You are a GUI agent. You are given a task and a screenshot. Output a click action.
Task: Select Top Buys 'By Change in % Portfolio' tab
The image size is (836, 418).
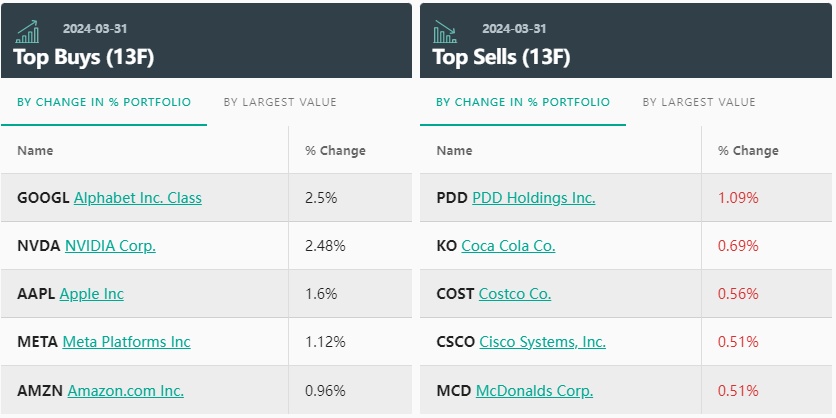(x=104, y=102)
